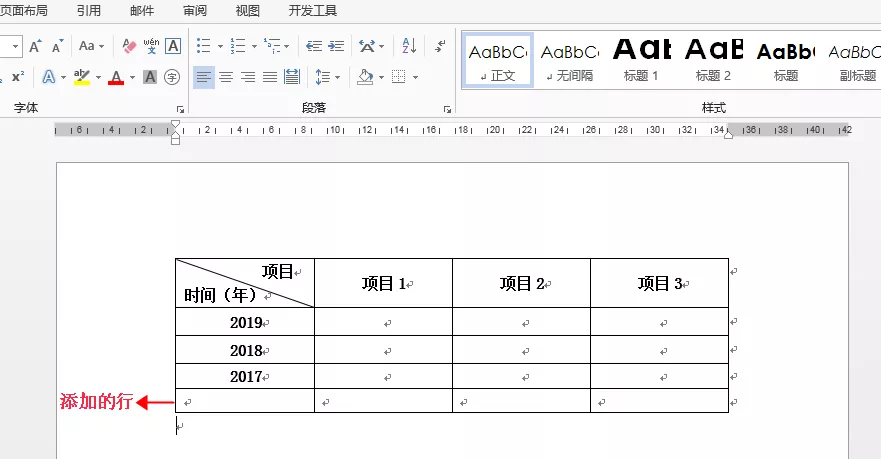Open the highlight color dropdown arrow

coord(98,78)
